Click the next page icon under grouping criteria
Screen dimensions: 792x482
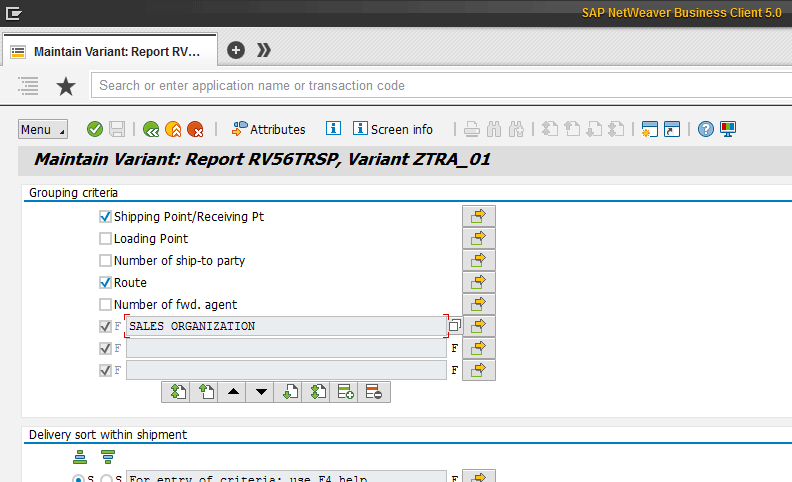pos(289,392)
